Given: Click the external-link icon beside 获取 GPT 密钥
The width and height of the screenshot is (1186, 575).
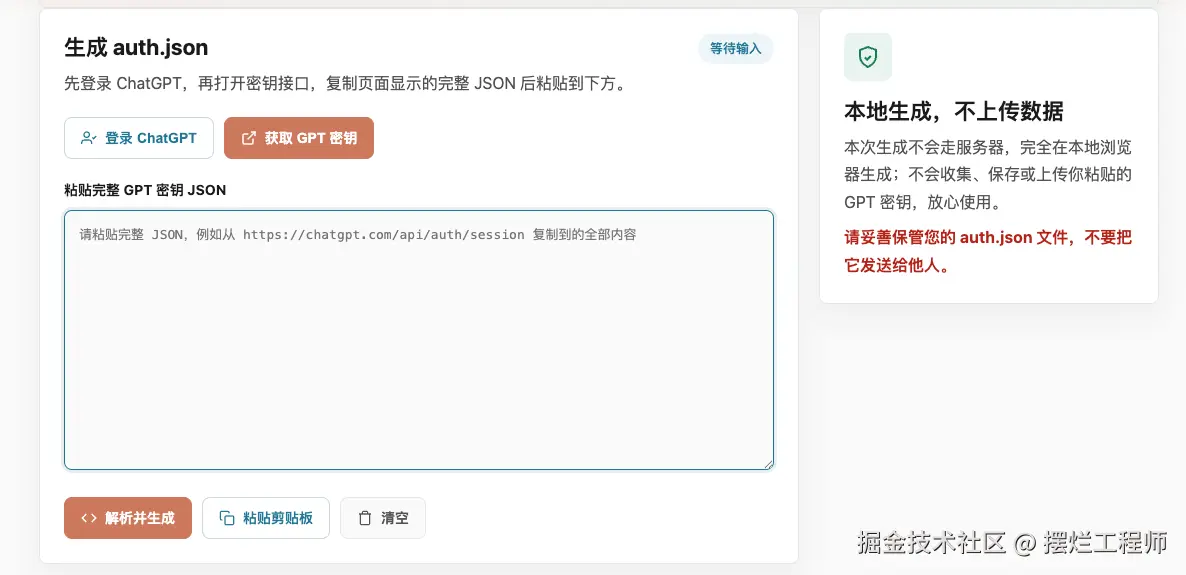Looking at the screenshot, I should (248, 138).
